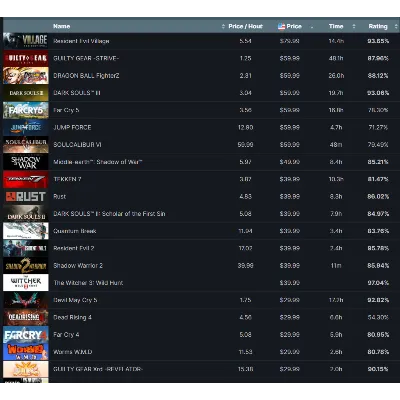The width and height of the screenshot is (400, 400).
Task: Click the Price / Hour column header
Action: click(245, 26)
